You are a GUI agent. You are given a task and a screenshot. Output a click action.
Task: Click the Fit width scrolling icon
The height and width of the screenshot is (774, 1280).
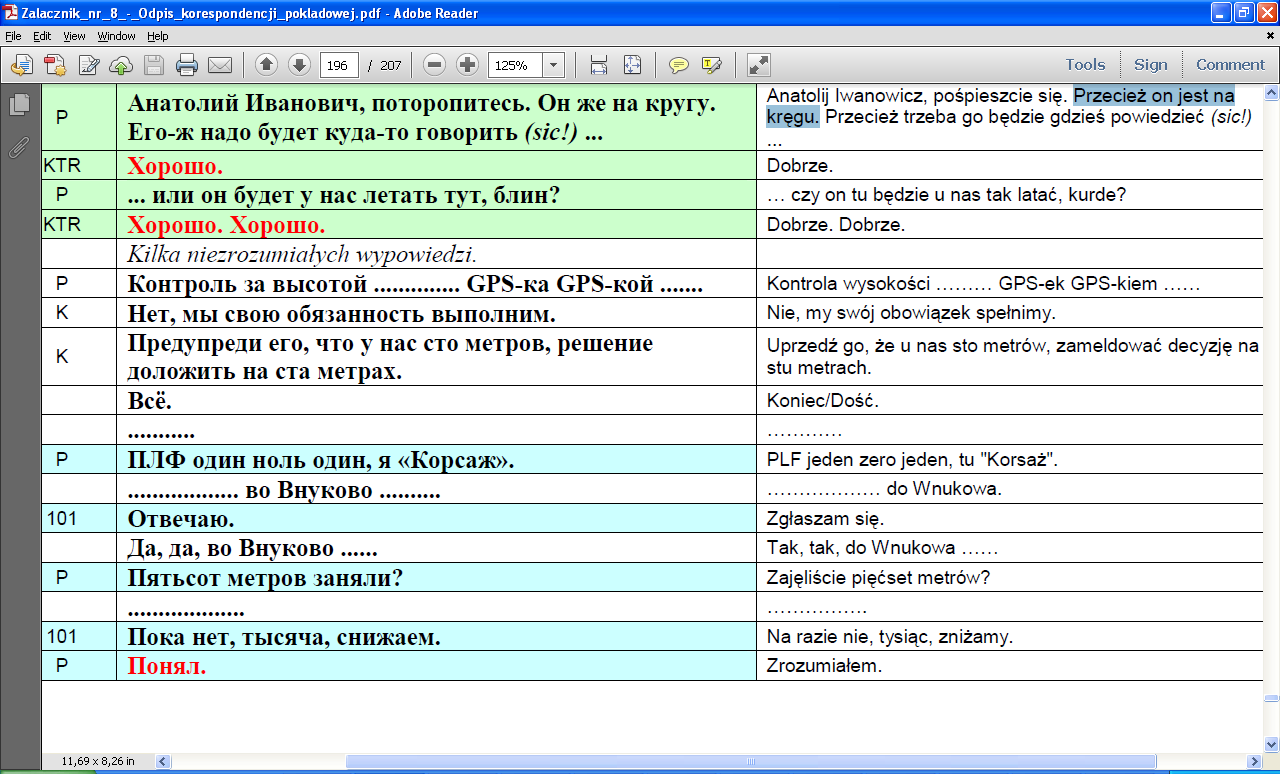(x=599, y=65)
